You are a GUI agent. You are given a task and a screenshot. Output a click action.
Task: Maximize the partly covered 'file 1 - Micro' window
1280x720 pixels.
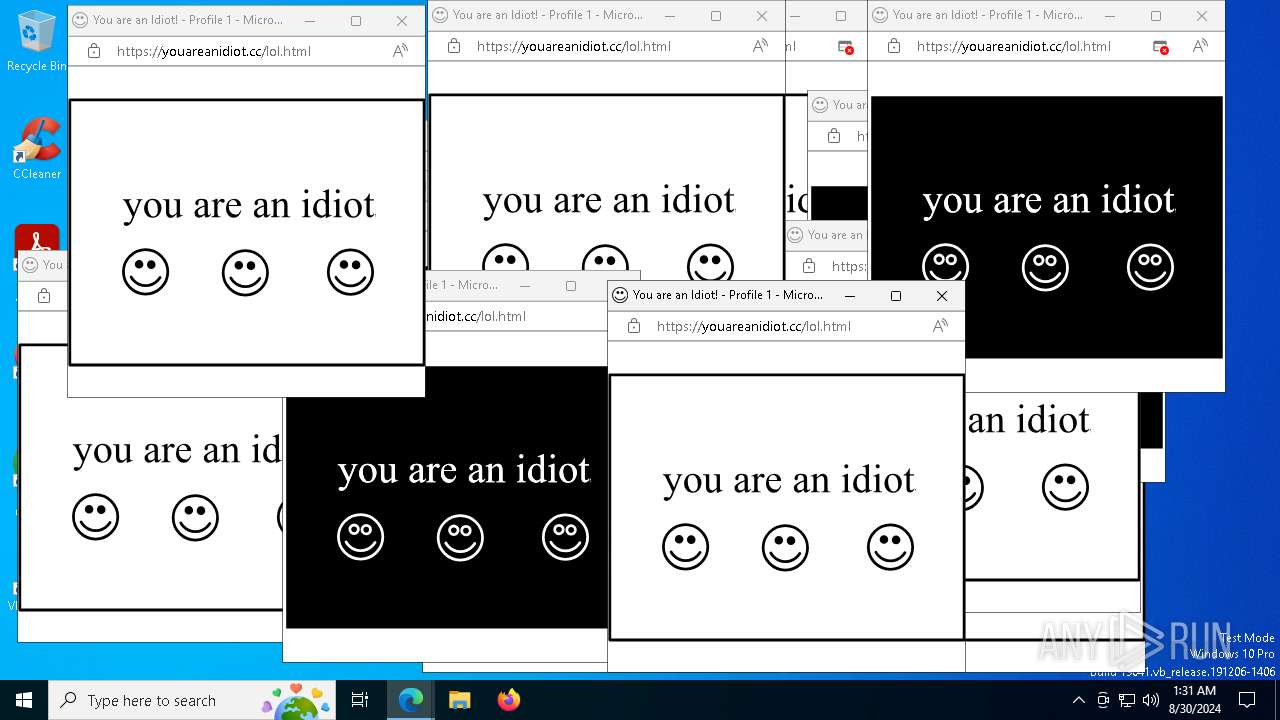coord(570,285)
